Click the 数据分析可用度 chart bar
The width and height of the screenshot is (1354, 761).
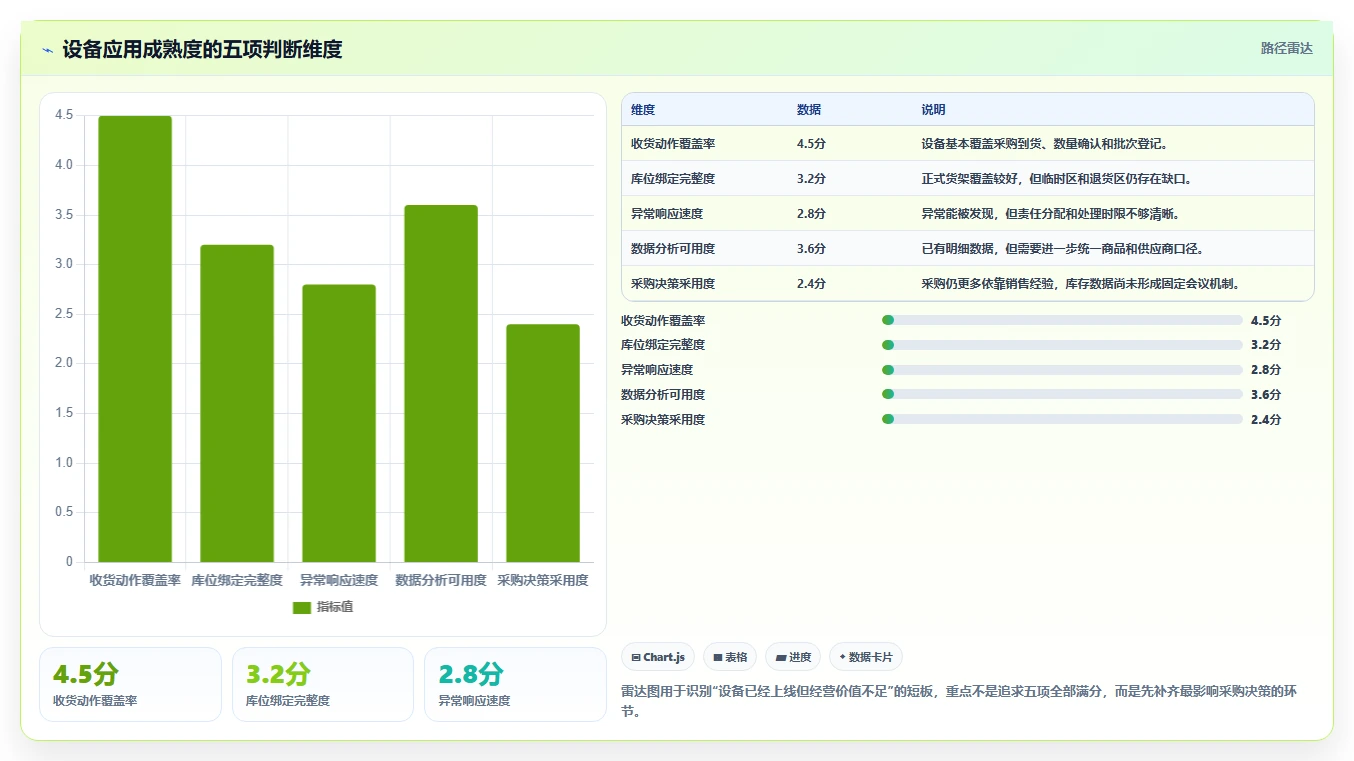[x=441, y=383]
